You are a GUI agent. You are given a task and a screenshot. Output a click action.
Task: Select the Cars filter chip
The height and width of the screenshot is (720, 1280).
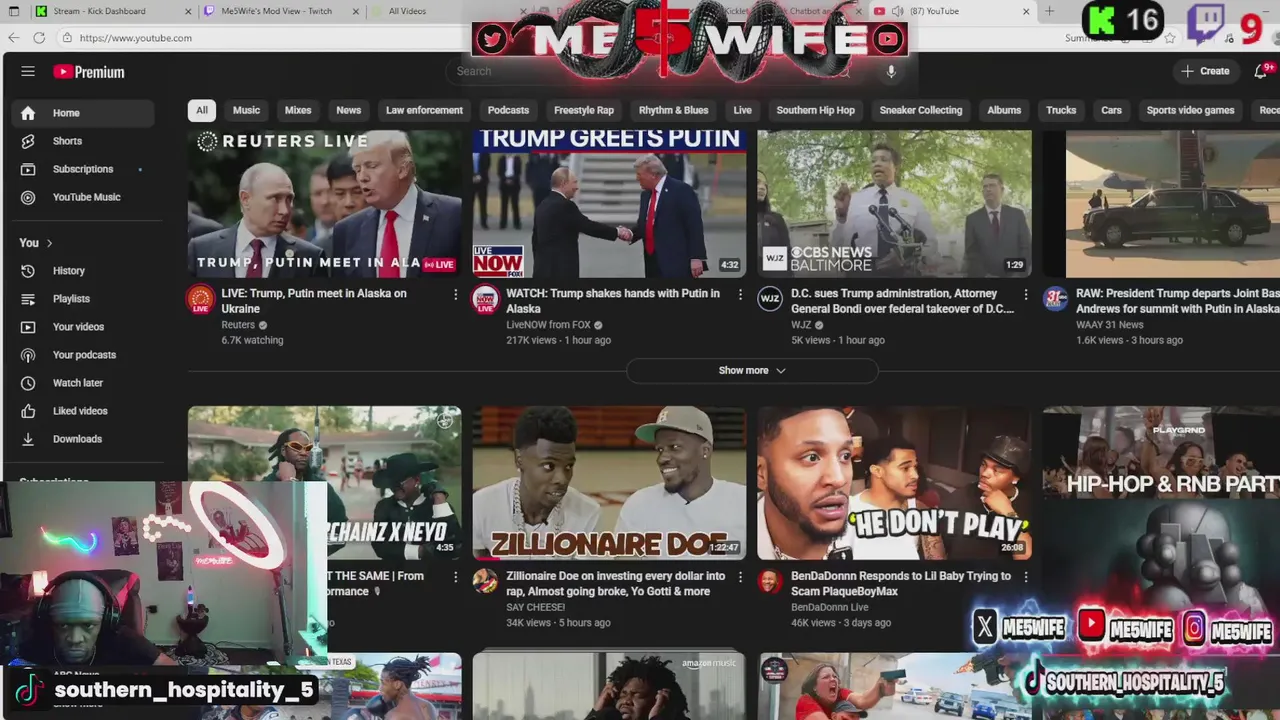click(1111, 110)
